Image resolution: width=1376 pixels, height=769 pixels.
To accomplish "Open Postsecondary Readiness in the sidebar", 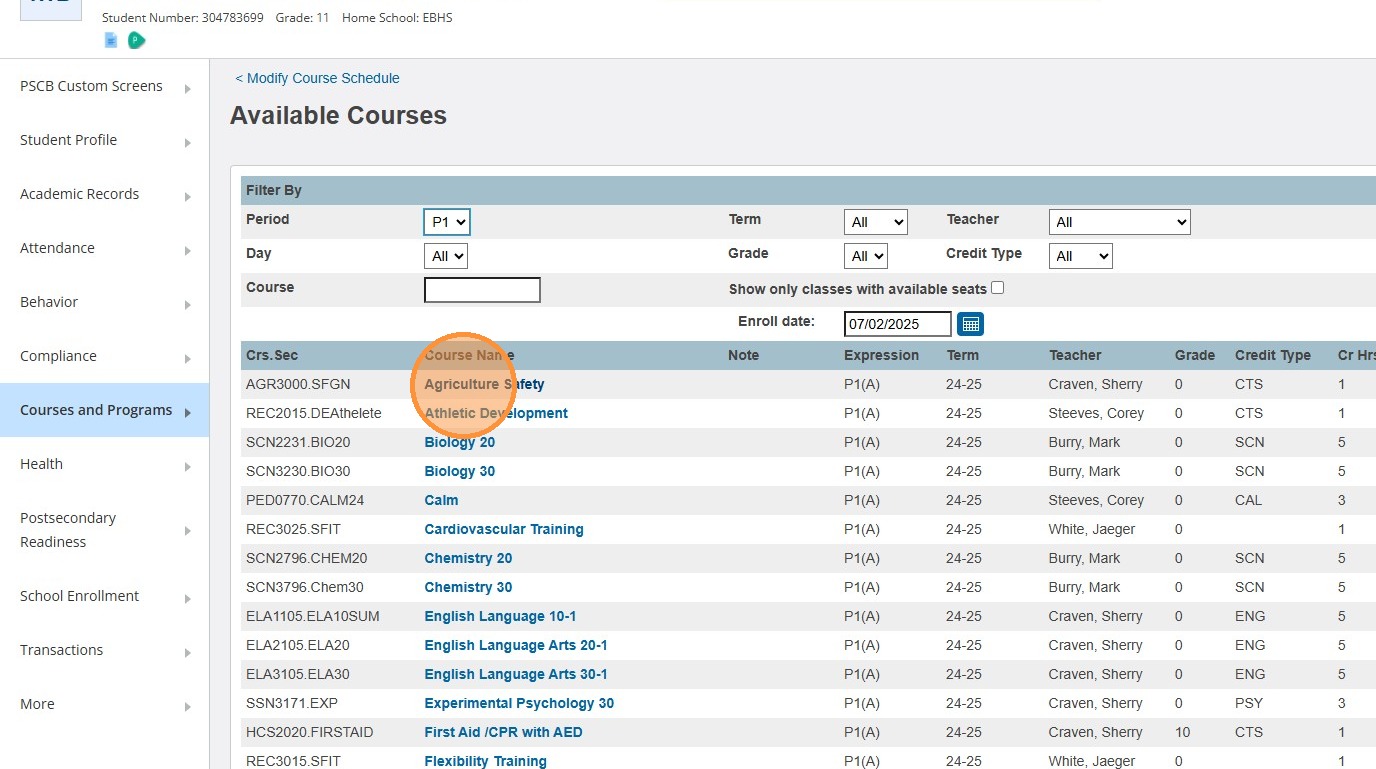I will (x=68, y=530).
